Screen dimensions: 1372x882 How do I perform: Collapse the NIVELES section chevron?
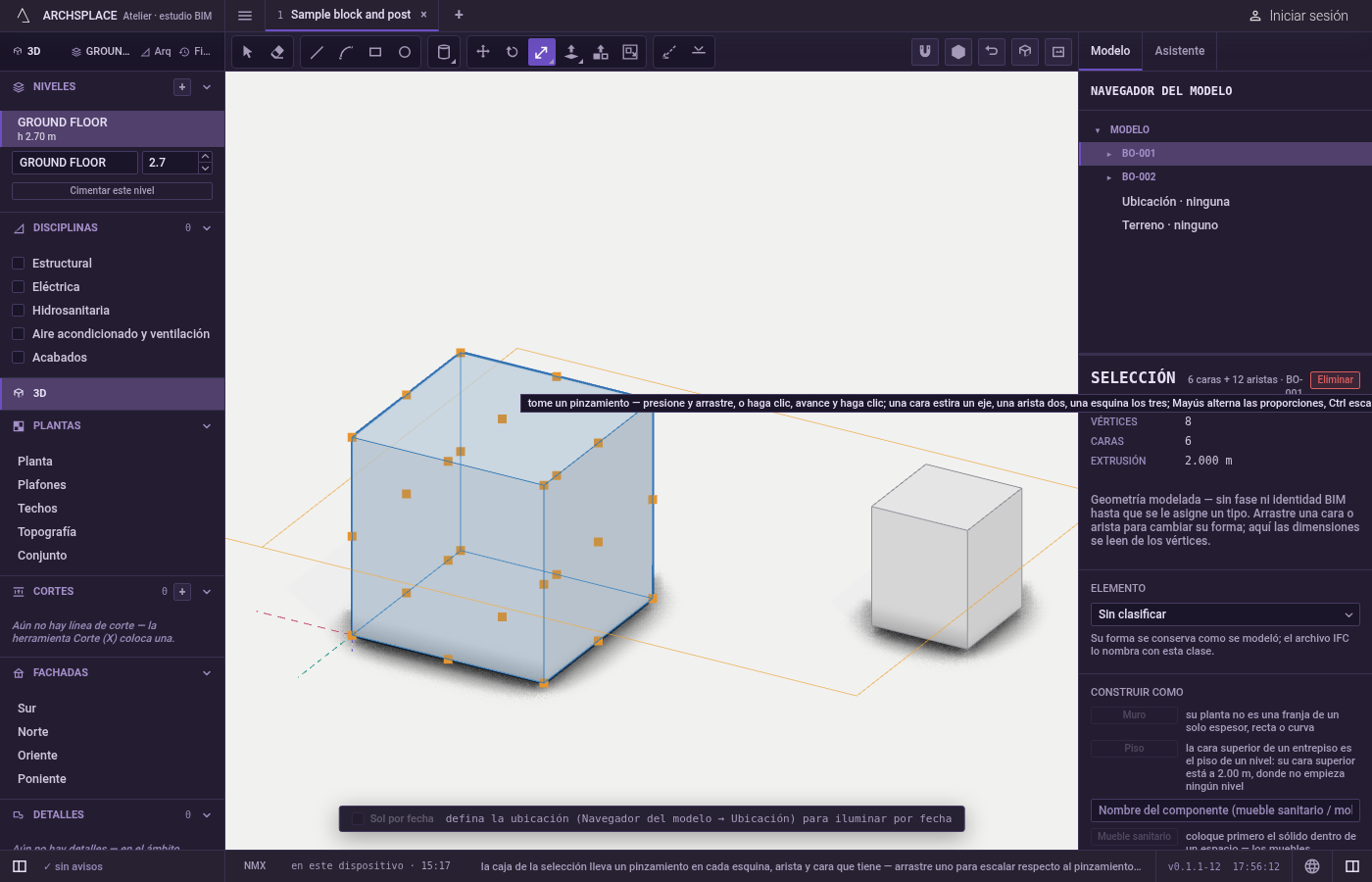(x=207, y=87)
